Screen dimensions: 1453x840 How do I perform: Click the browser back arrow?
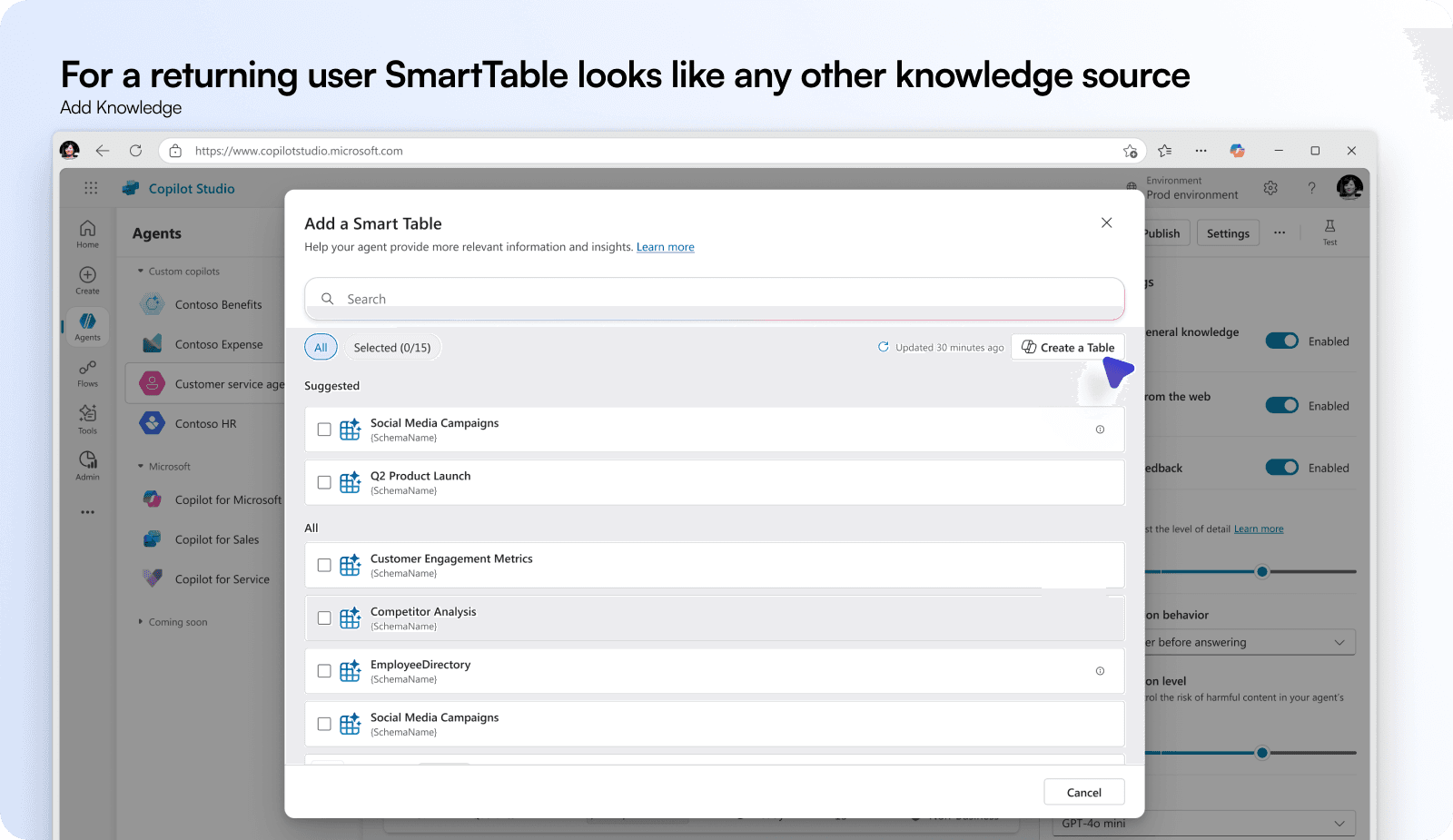103,151
